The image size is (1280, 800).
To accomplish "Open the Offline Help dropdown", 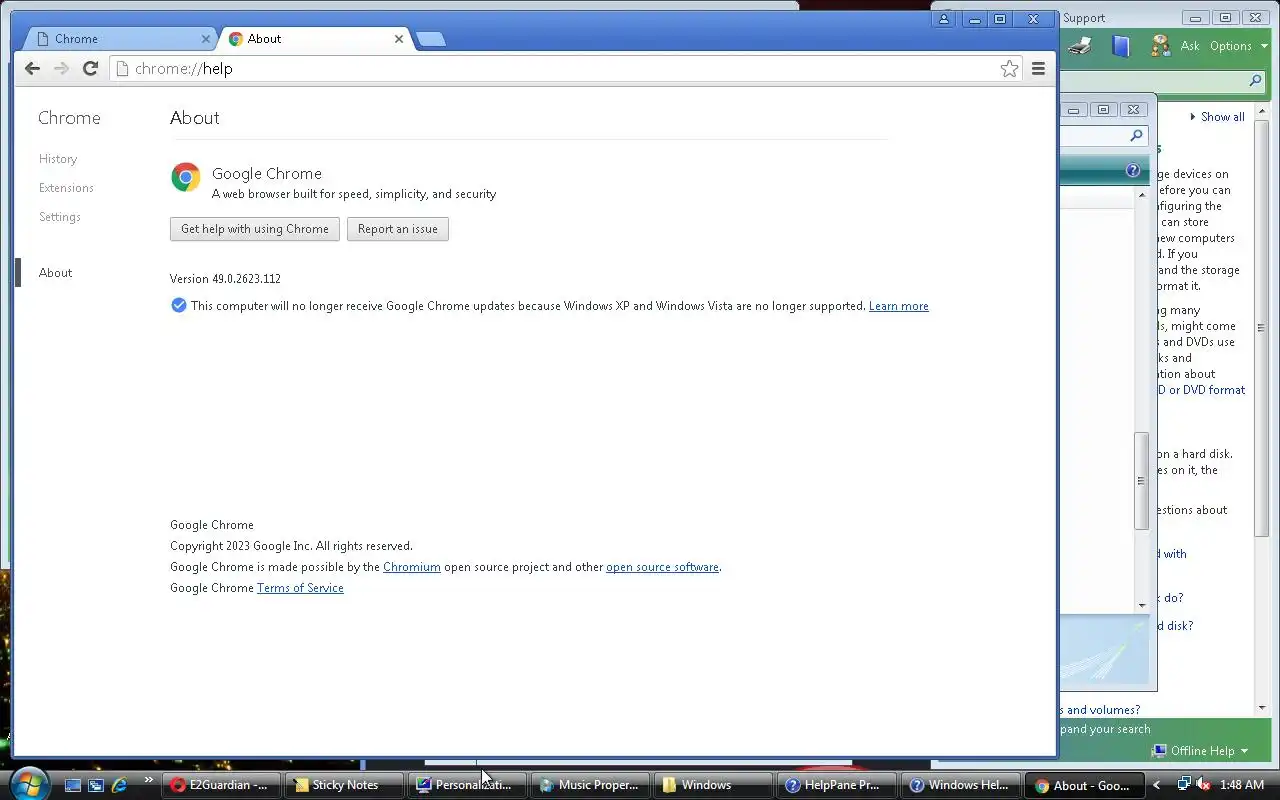I will [x=1200, y=751].
